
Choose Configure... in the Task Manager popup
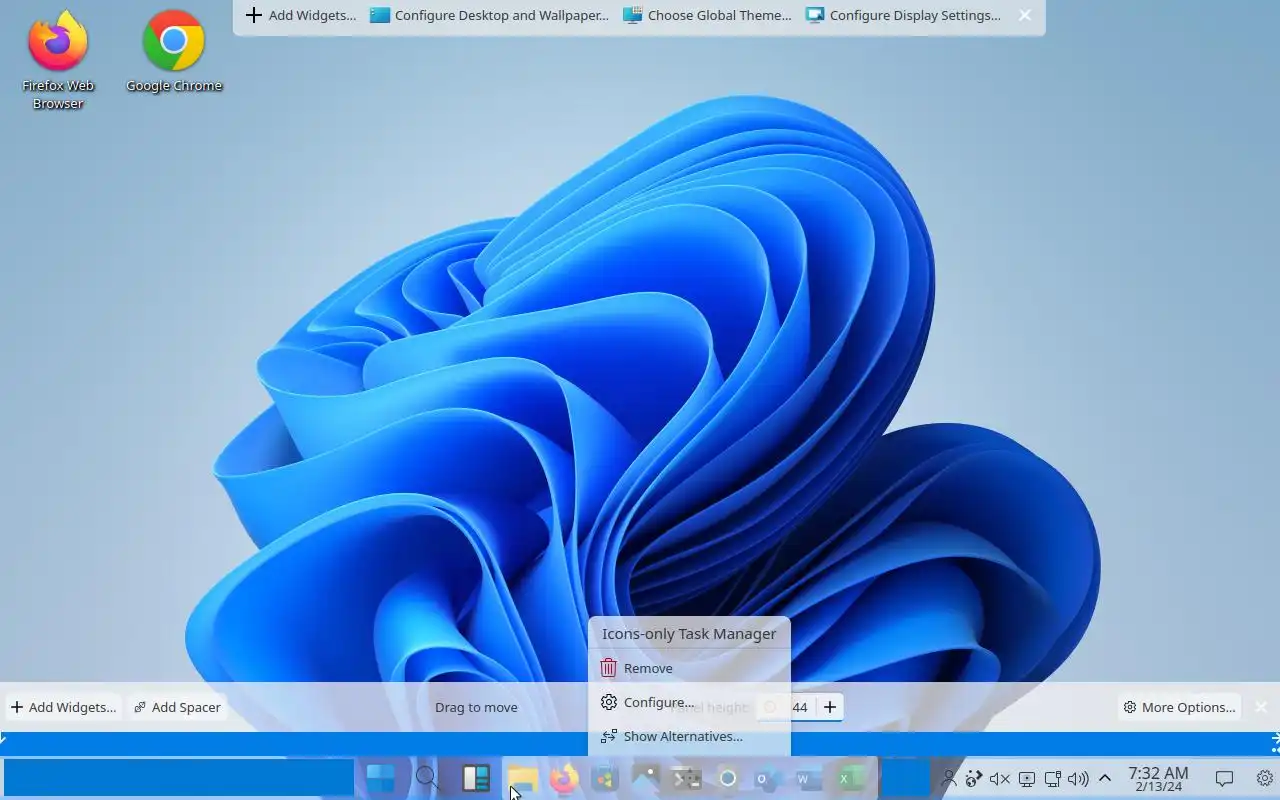tap(689, 702)
